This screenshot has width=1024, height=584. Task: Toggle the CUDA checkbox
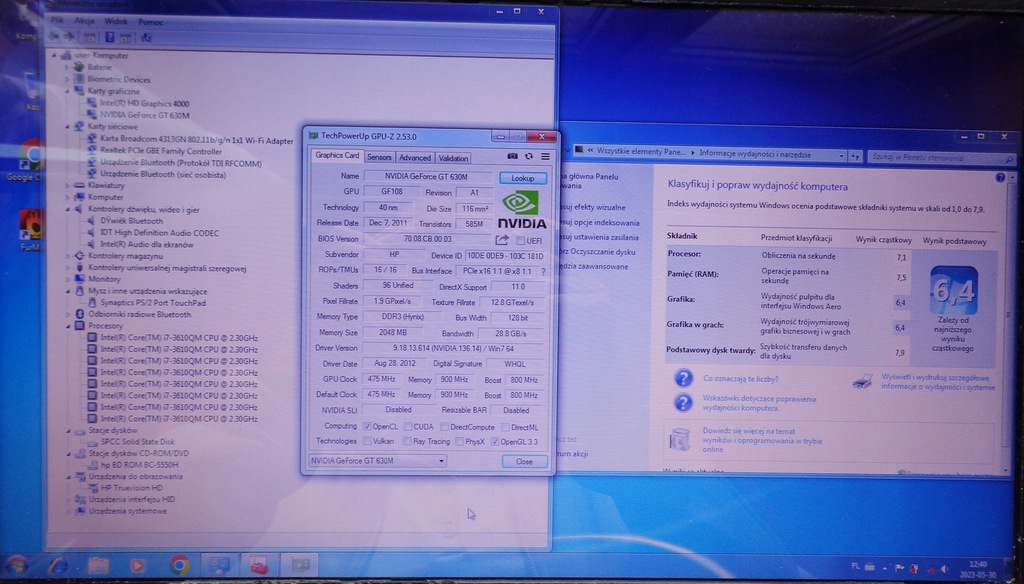(x=408, y=427)
